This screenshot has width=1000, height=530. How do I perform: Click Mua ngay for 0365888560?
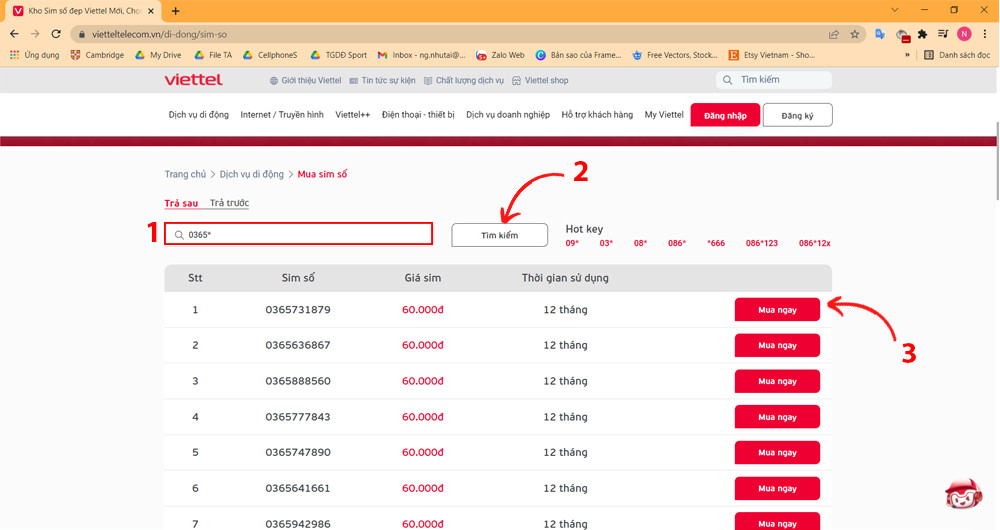pyautogui.click(x=777, y=381)
